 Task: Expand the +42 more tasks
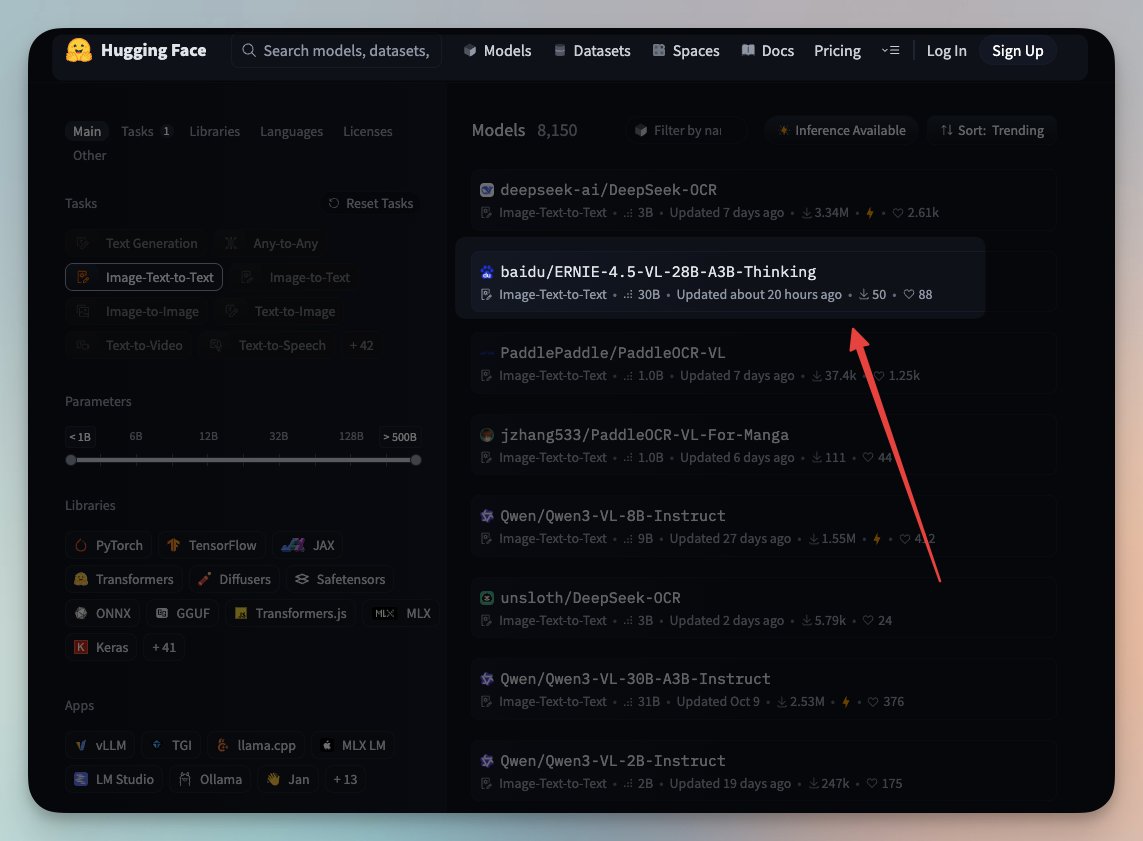click(x=361, y=345)
